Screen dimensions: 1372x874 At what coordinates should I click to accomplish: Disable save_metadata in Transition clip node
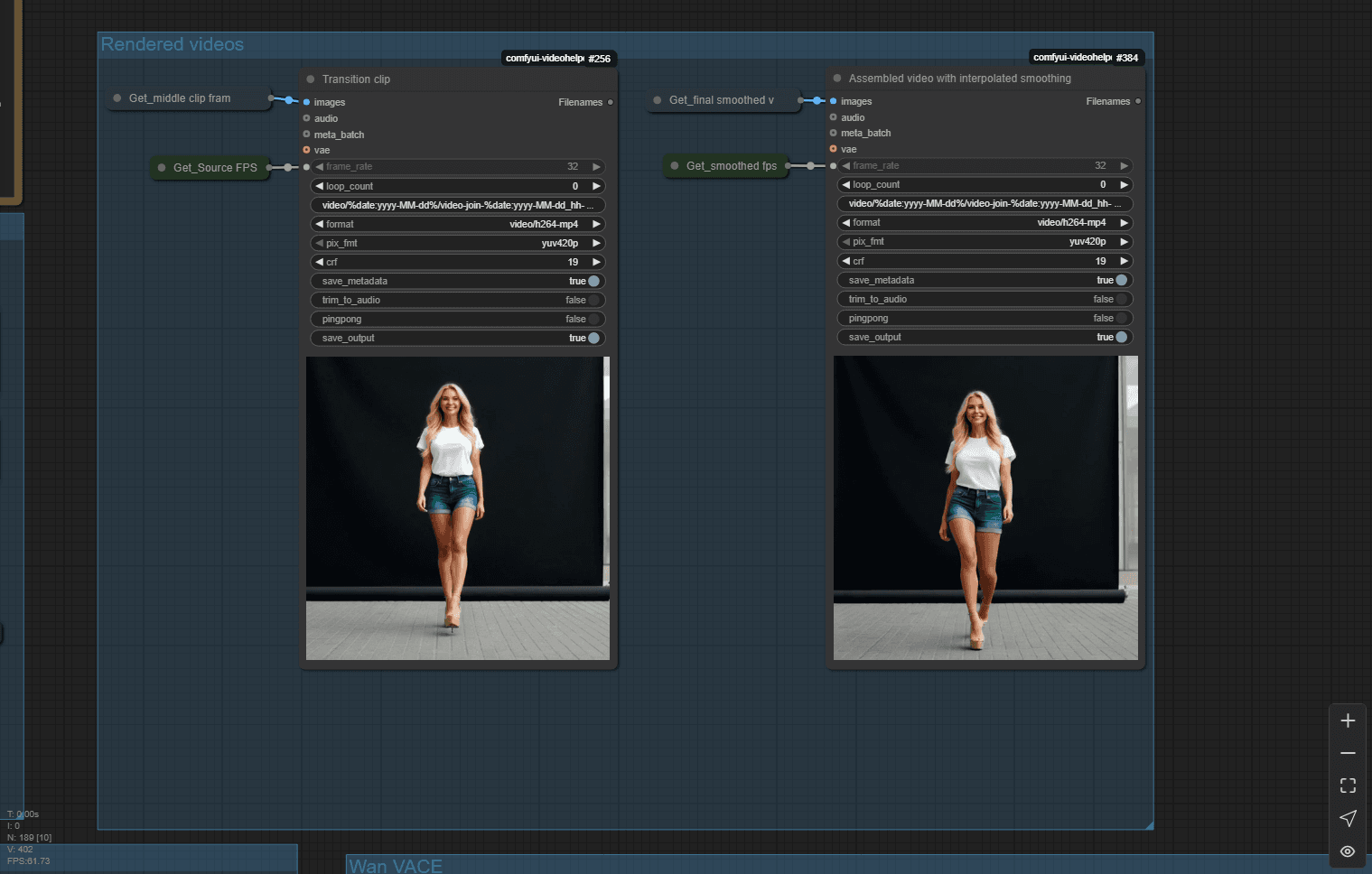[x=593, y=282]
